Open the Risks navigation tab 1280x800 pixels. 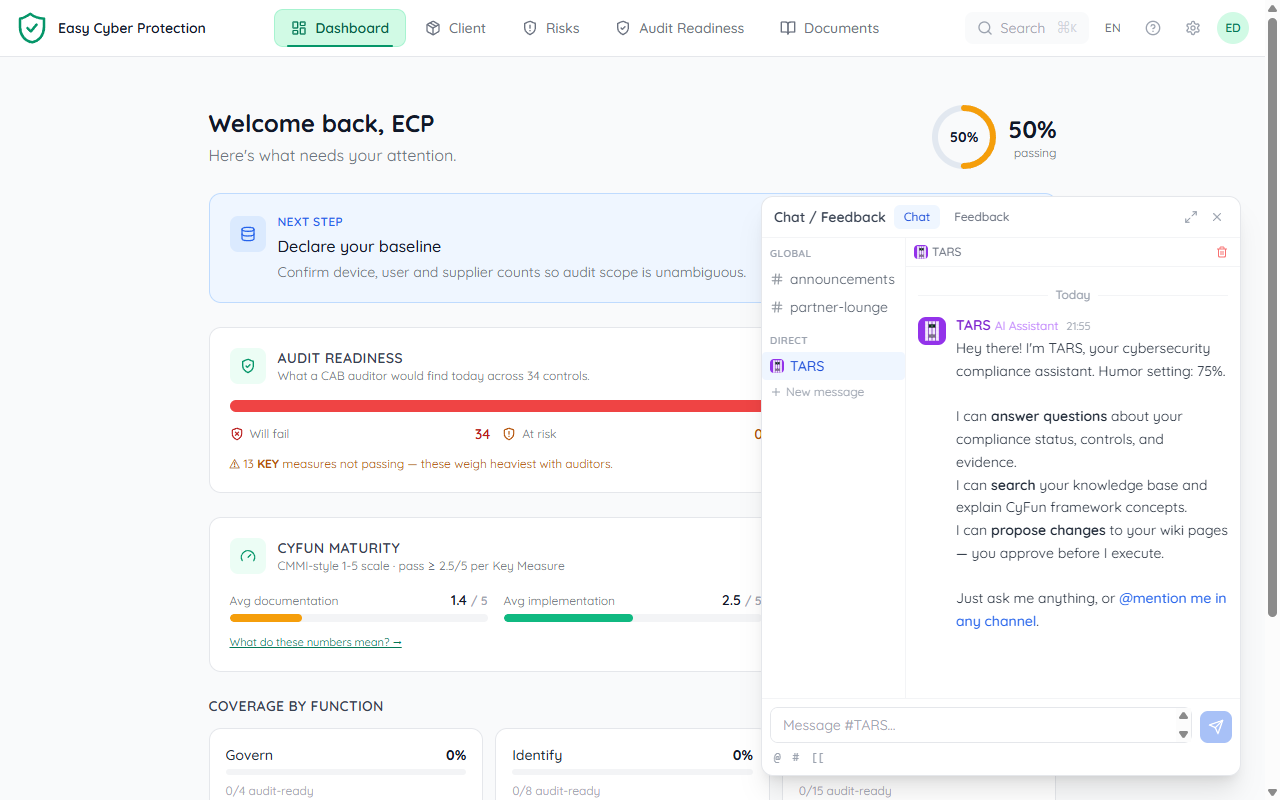click(x=551, y=28)
